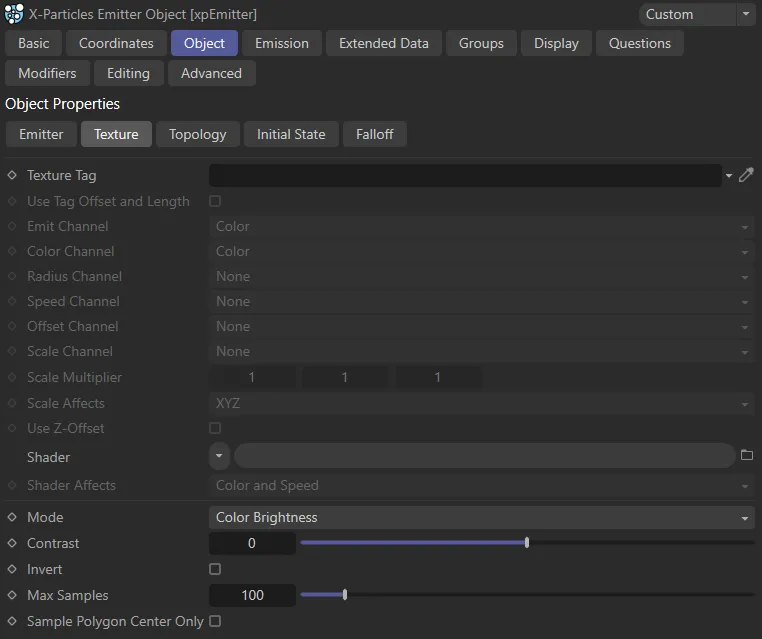Open the Scale Channel dropdown
The image size is (762, 639).
pyautogui.click(x=482, y=351)
